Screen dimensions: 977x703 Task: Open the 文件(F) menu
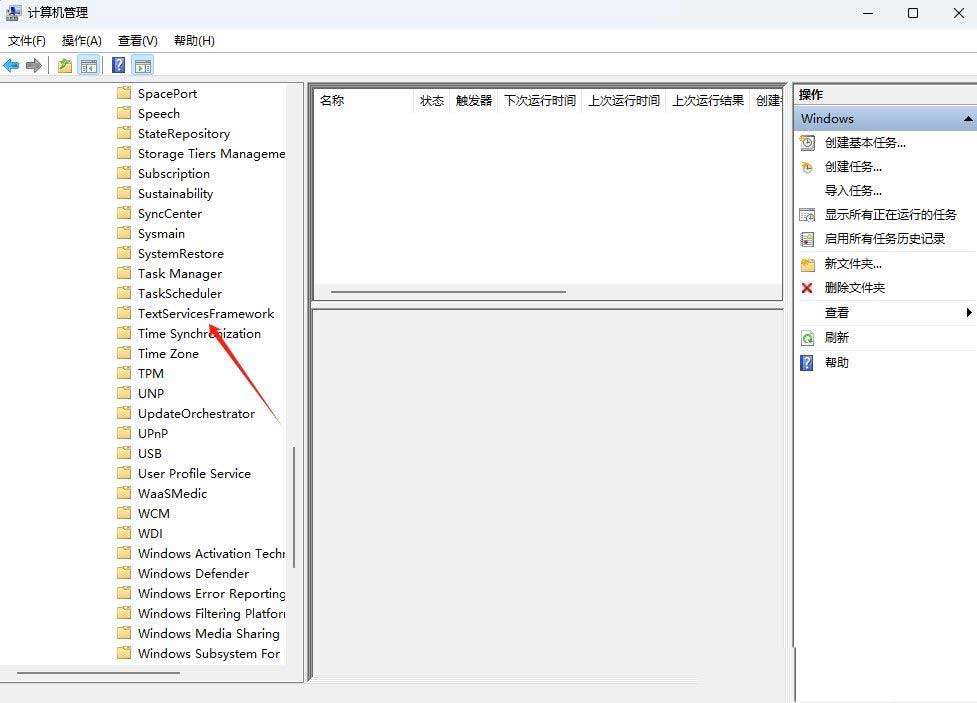click(x=27, y=41)
